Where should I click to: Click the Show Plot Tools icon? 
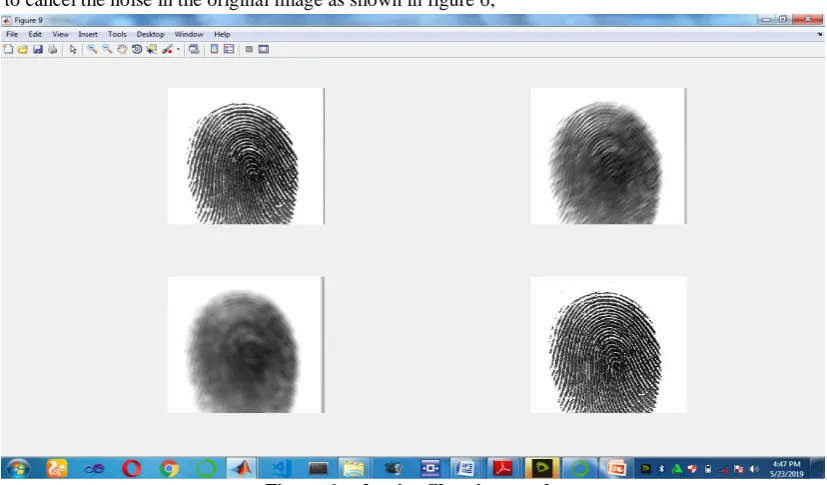click(264, 49)
